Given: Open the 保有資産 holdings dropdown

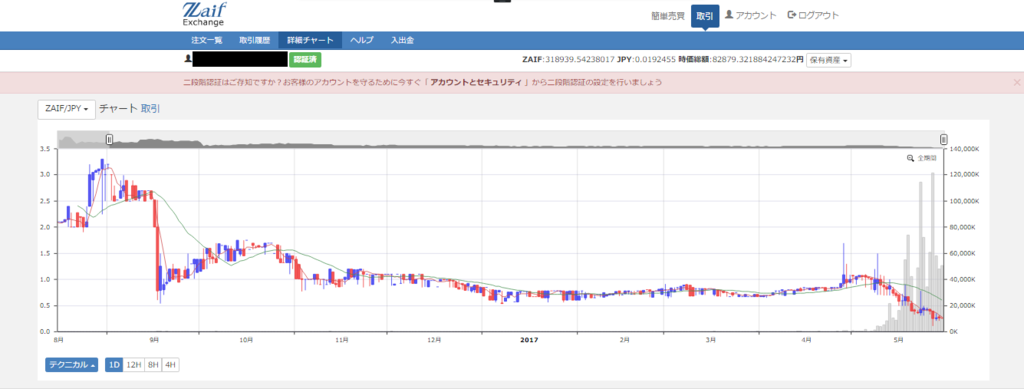Looking at the screenshot, I should point(829,60).
